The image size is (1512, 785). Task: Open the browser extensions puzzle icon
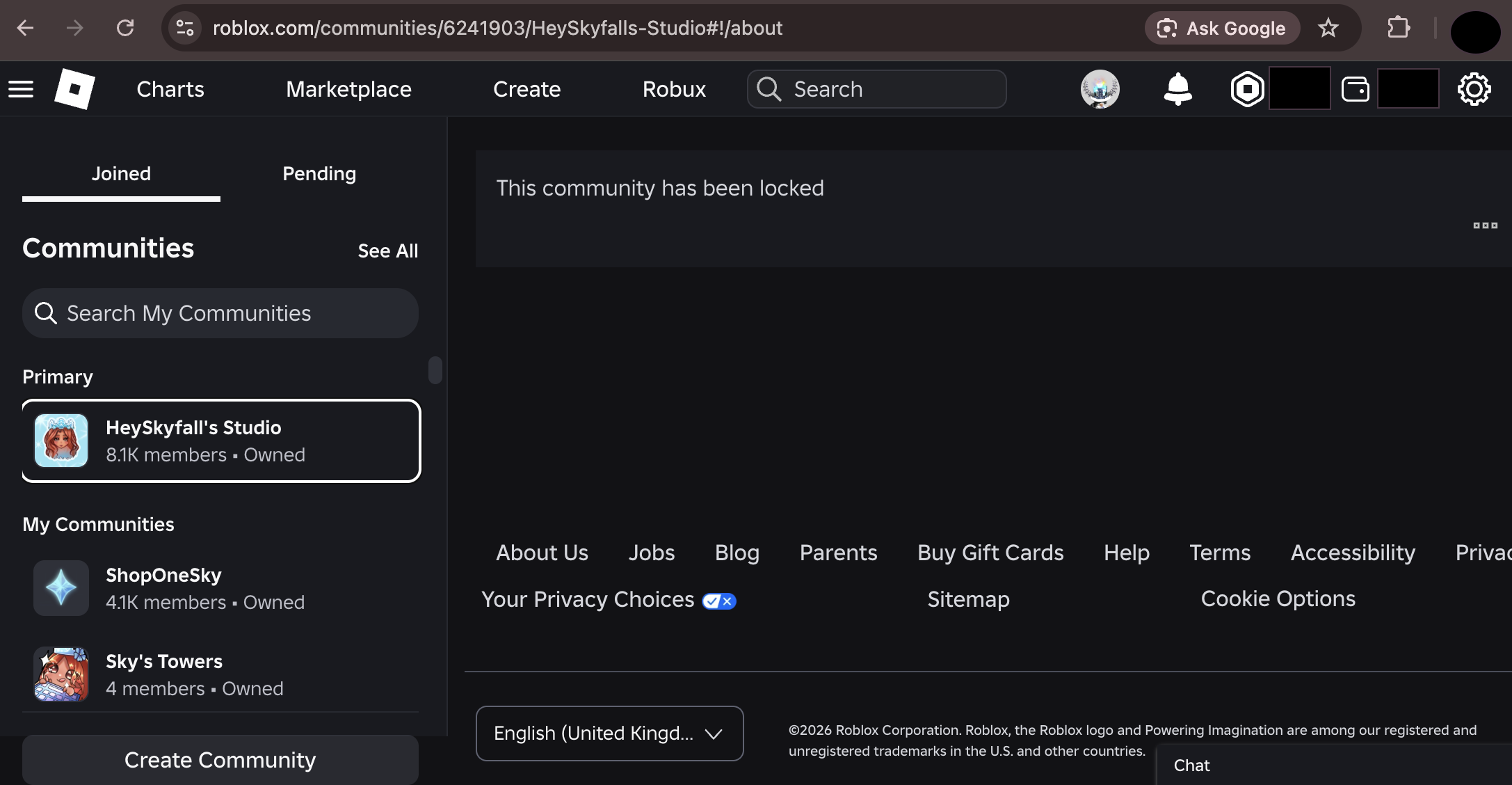coord(1398,28)
